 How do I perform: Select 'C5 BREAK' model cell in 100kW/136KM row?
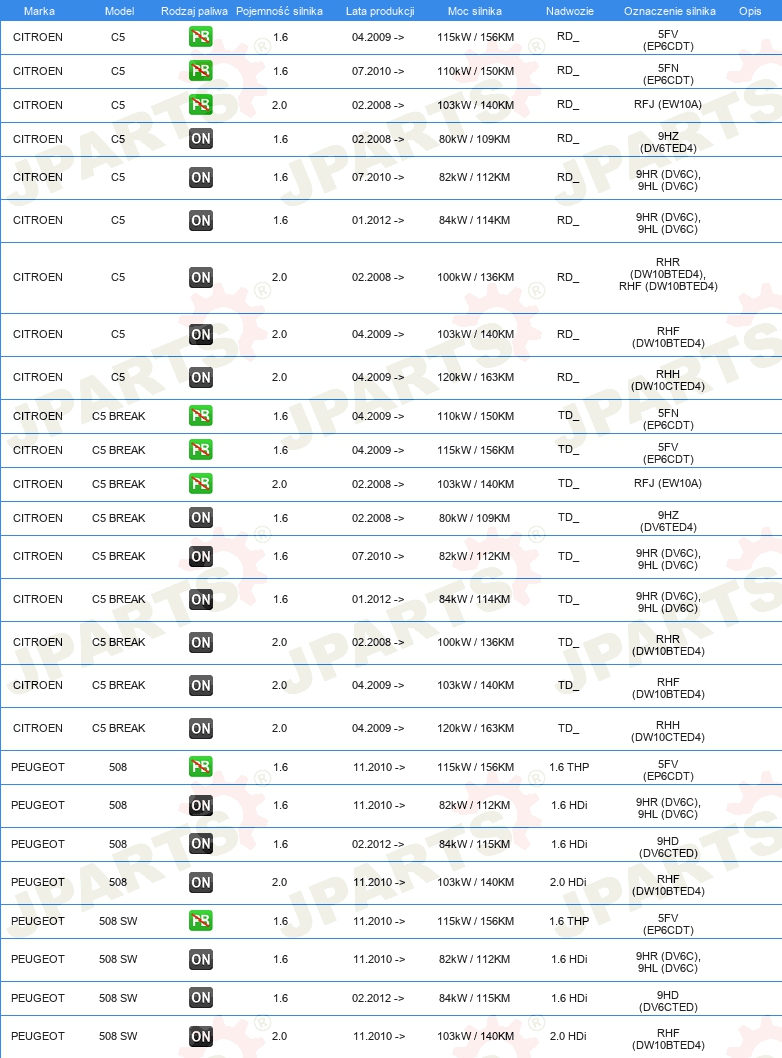[x=119, y=642]
